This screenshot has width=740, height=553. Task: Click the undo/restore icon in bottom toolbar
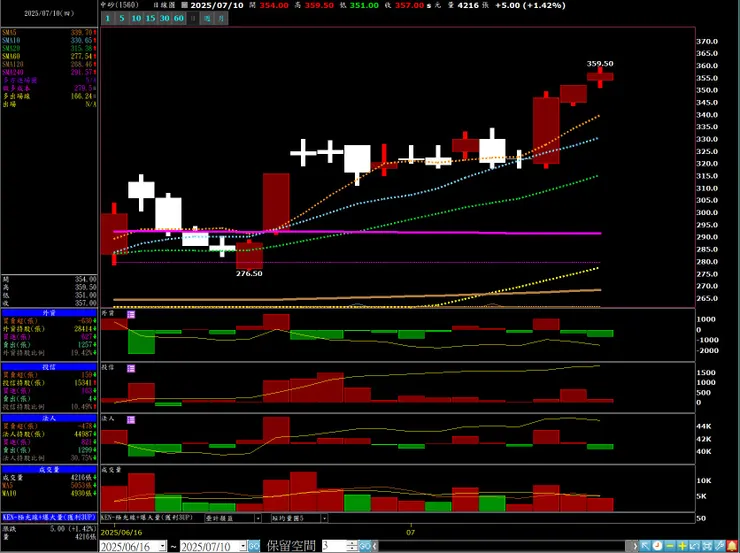click(695, 546)
